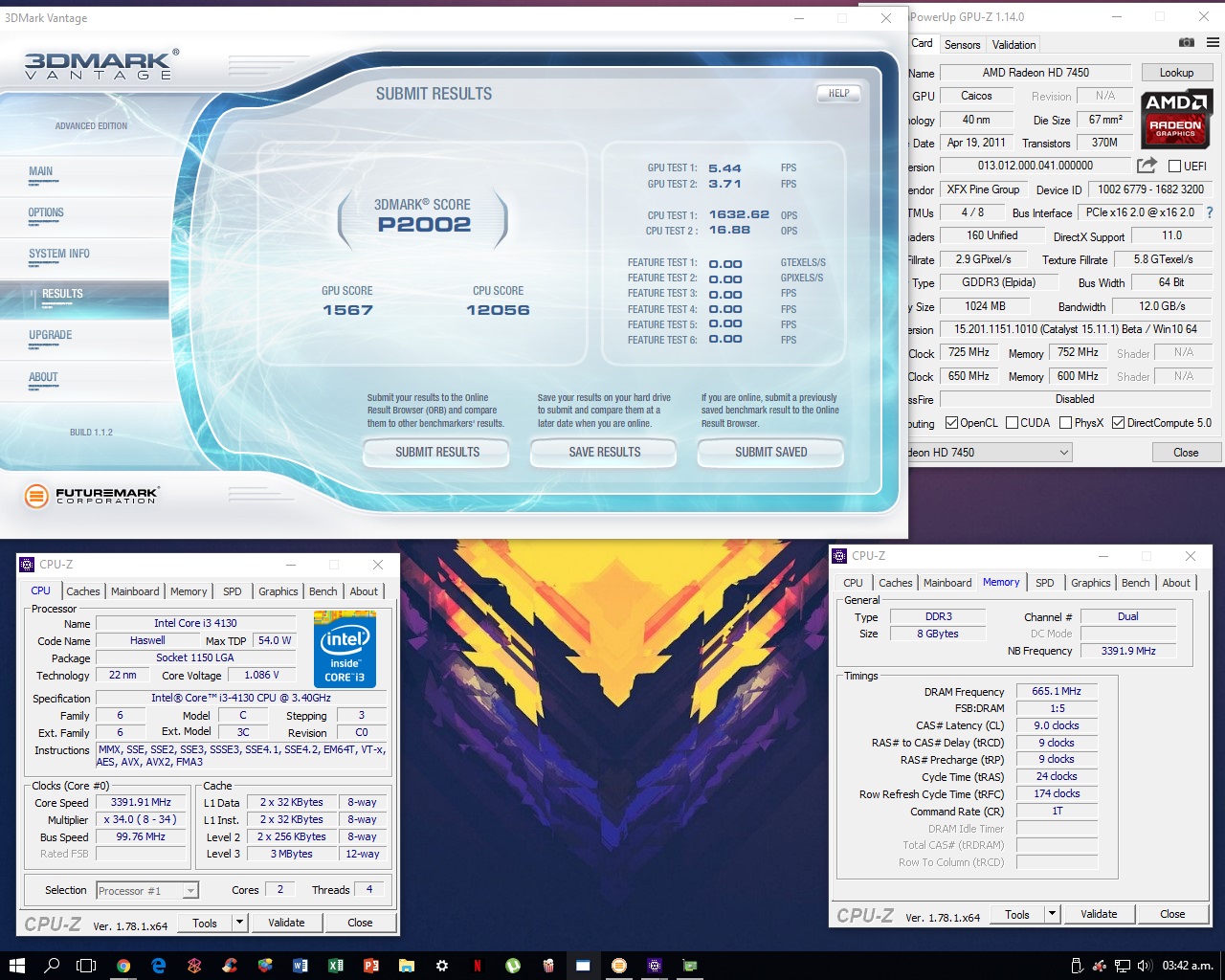Click SUBMIT RESULTS button
1225x980 pixels.
[x=437, y=452]
